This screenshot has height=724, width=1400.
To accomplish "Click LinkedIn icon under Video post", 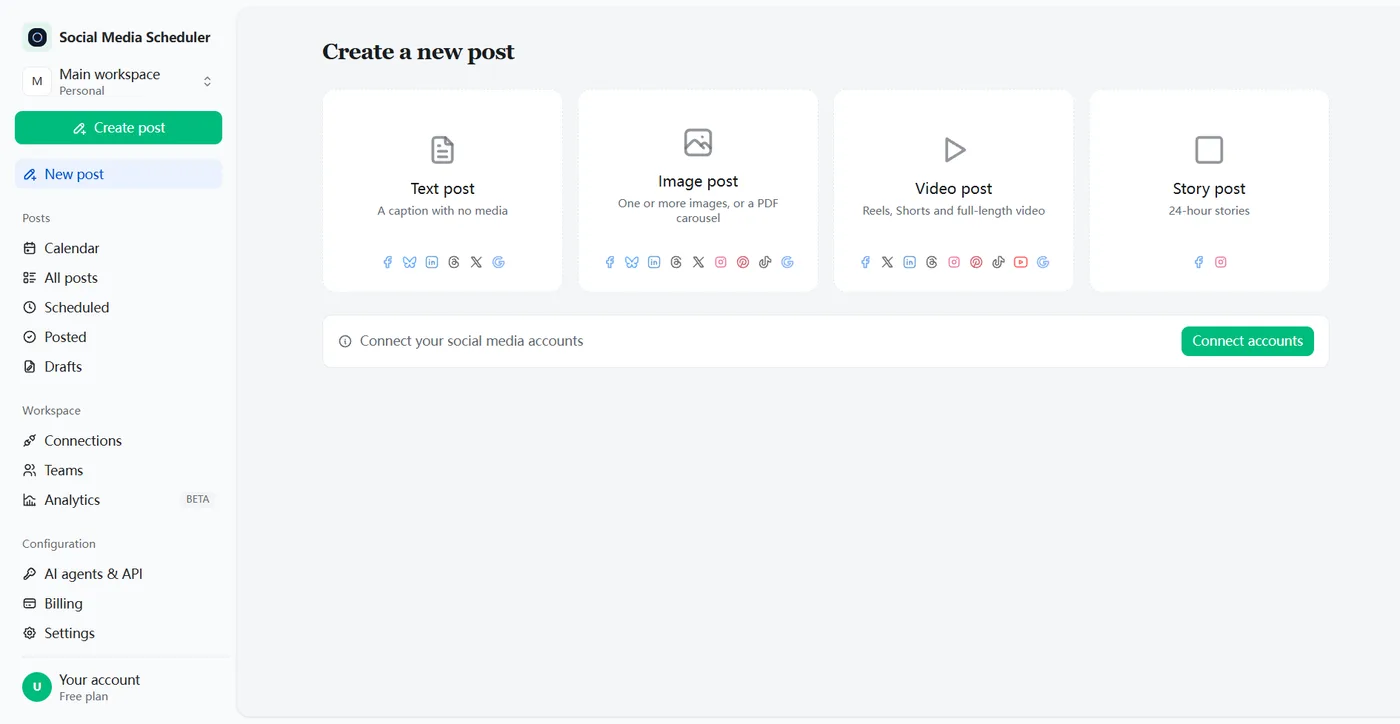I will tap(909, 262).
